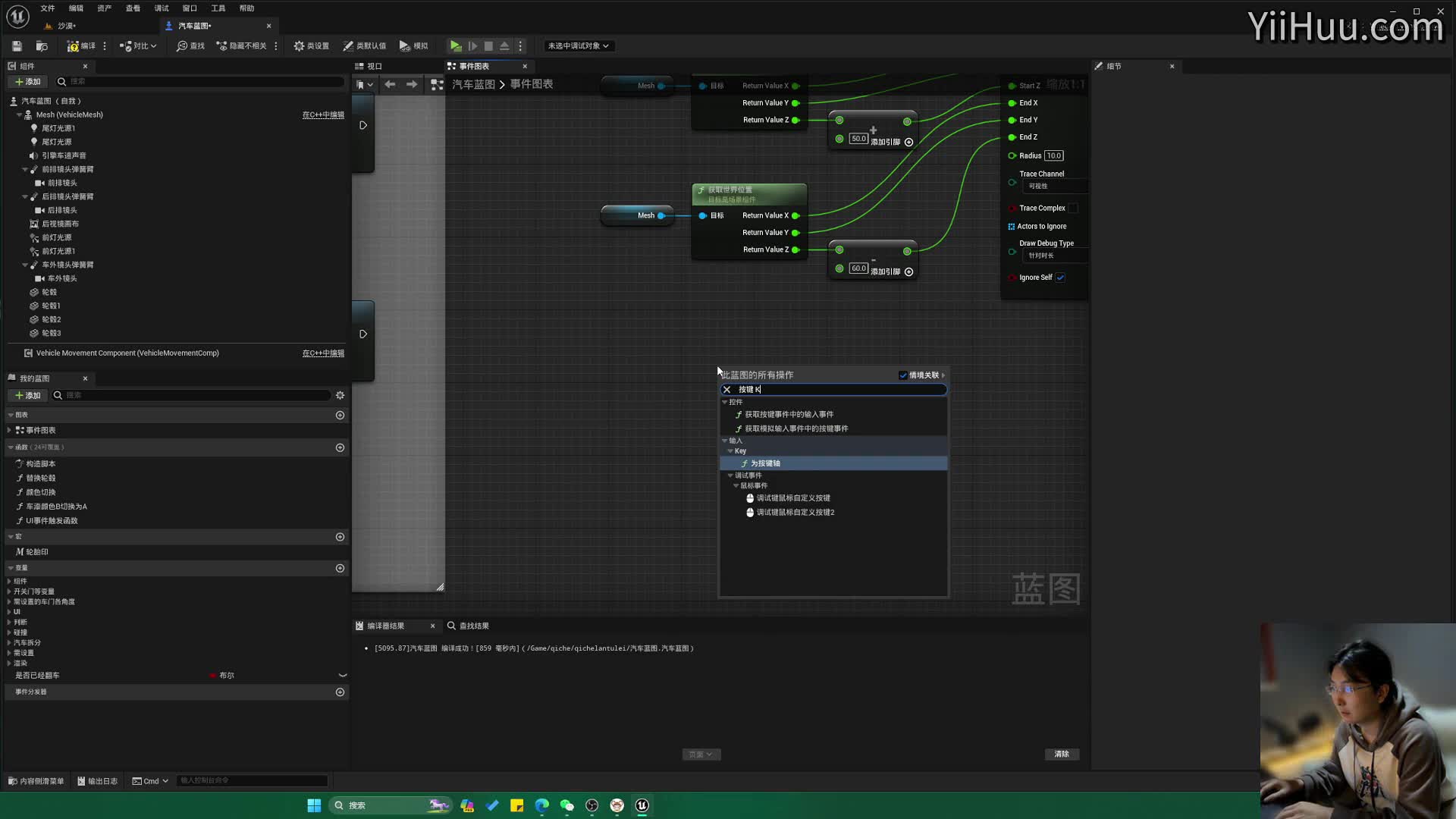Viewport: 1456px width, 819px height.
Task: Click the browse-to-asset icon in toolbar
Action: click(42, 46)
